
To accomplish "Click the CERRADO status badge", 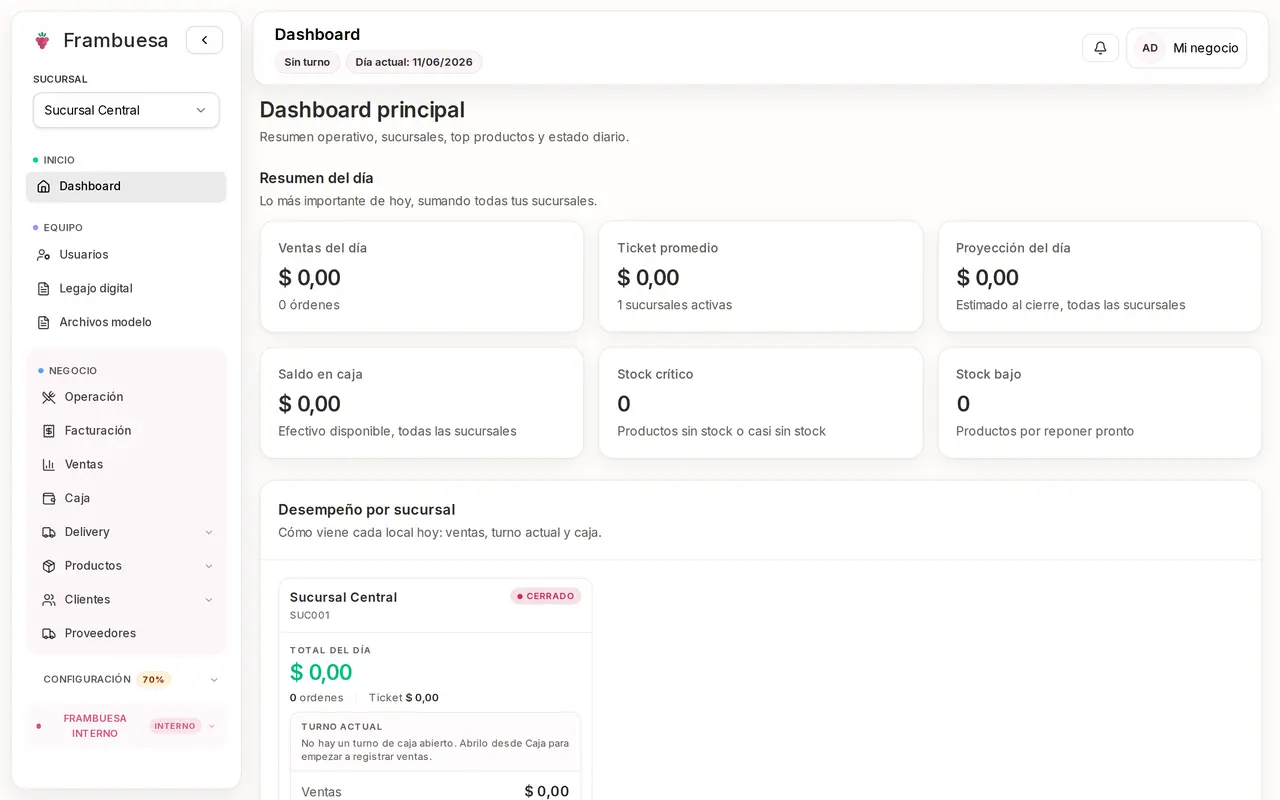I will pyautogui.click(x=546, y=596).
